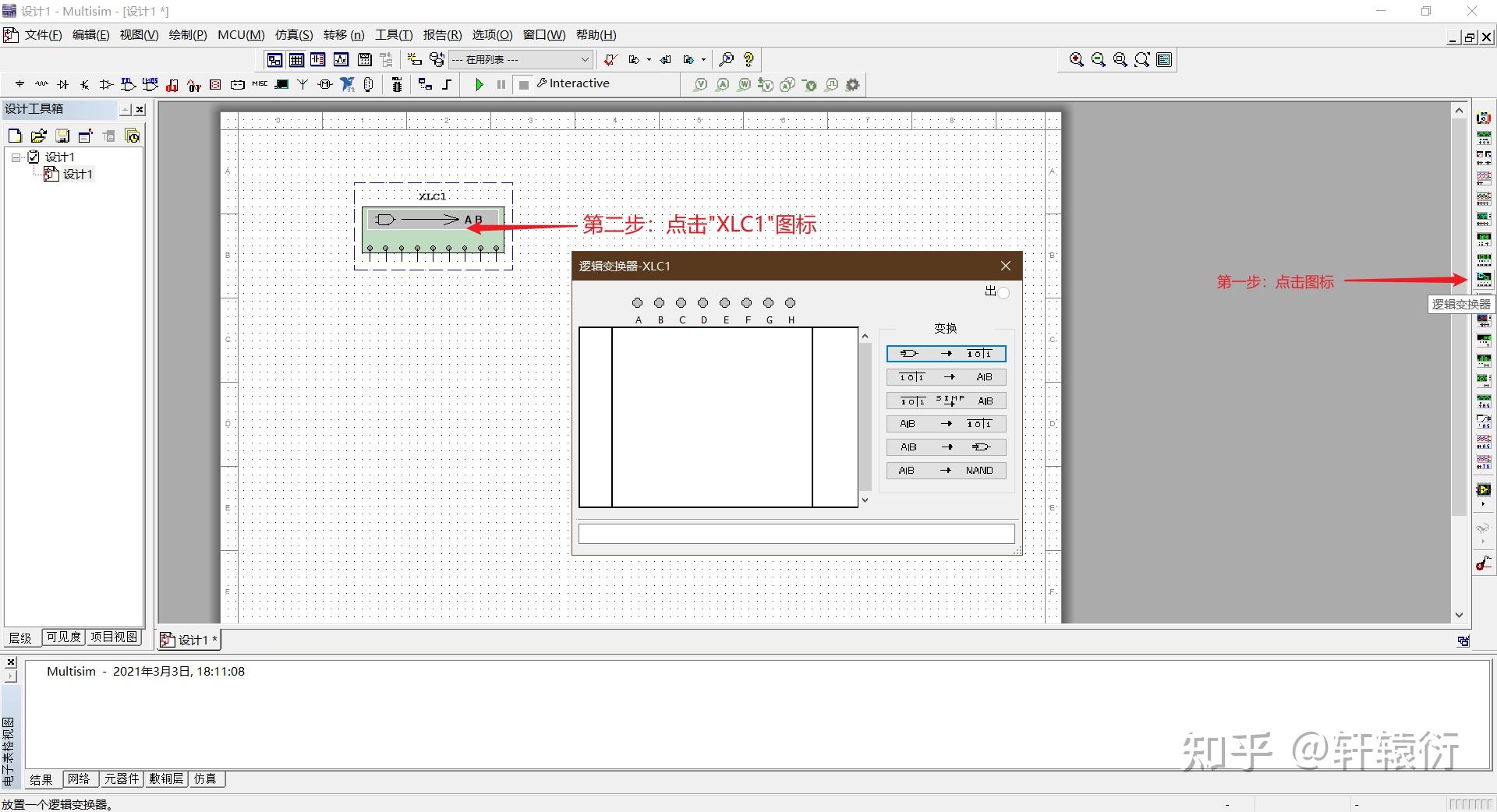Convert truth table to A|B expression
This screenshot has height=812, width=1497.
tap(946, 377)
